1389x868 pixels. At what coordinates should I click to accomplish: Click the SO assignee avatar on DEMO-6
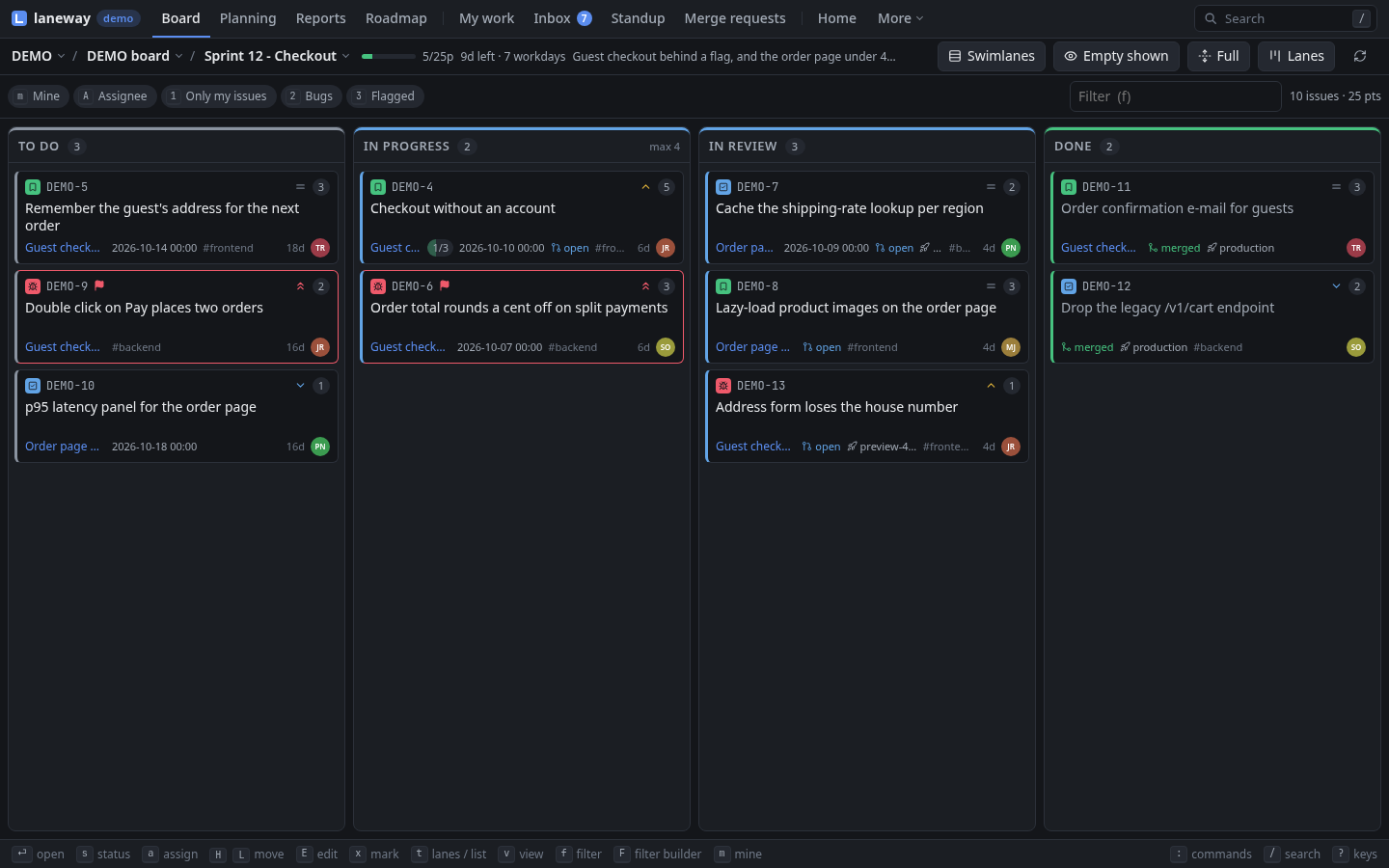point(666,347)
